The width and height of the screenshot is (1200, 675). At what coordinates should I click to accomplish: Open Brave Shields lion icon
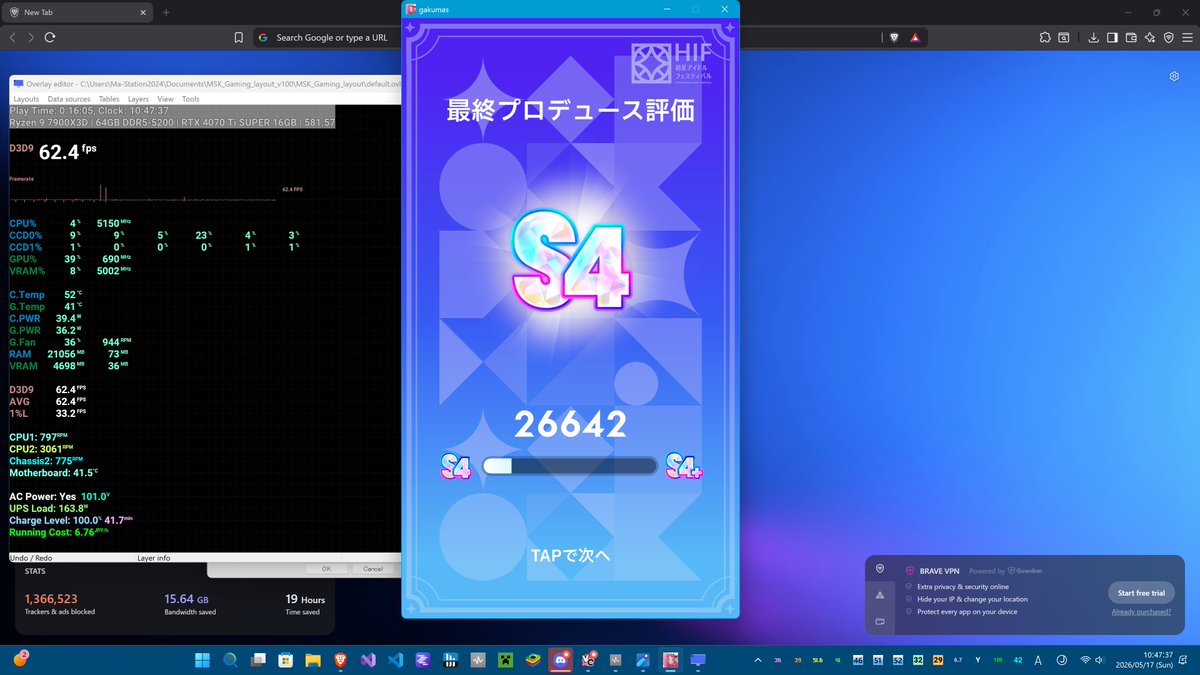[x=894, y=37]
